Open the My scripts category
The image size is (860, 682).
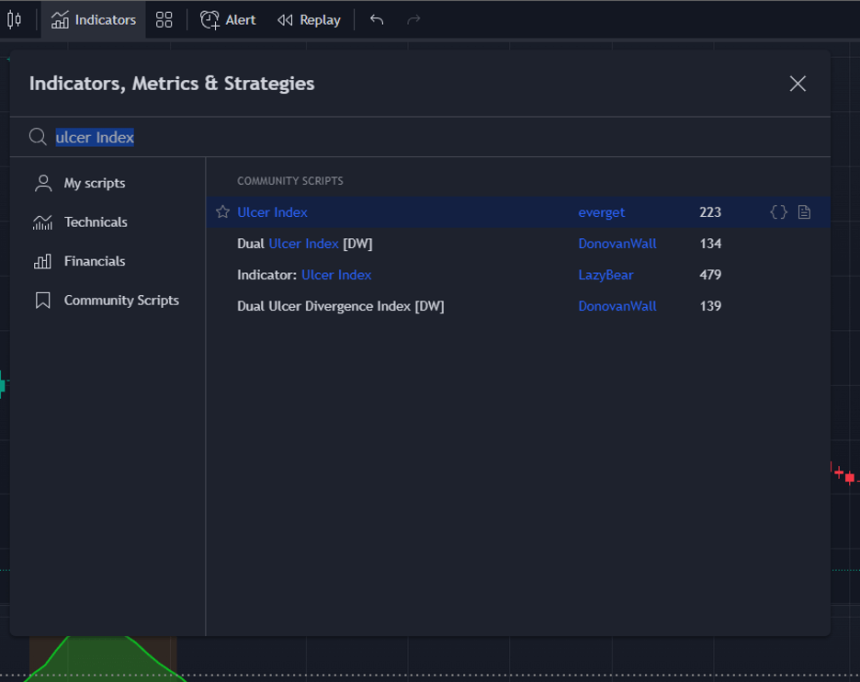[x=94, y=183]
